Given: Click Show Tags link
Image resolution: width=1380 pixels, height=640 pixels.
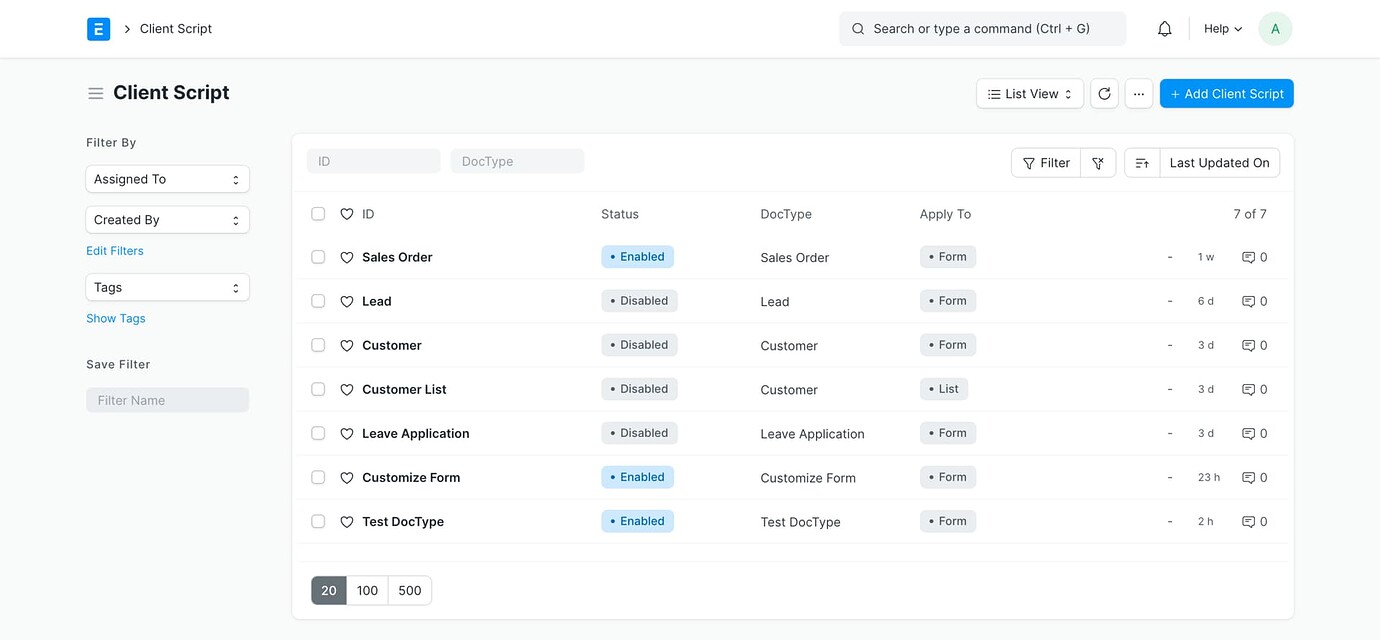Looking at the screenshot, I should 116,318.
